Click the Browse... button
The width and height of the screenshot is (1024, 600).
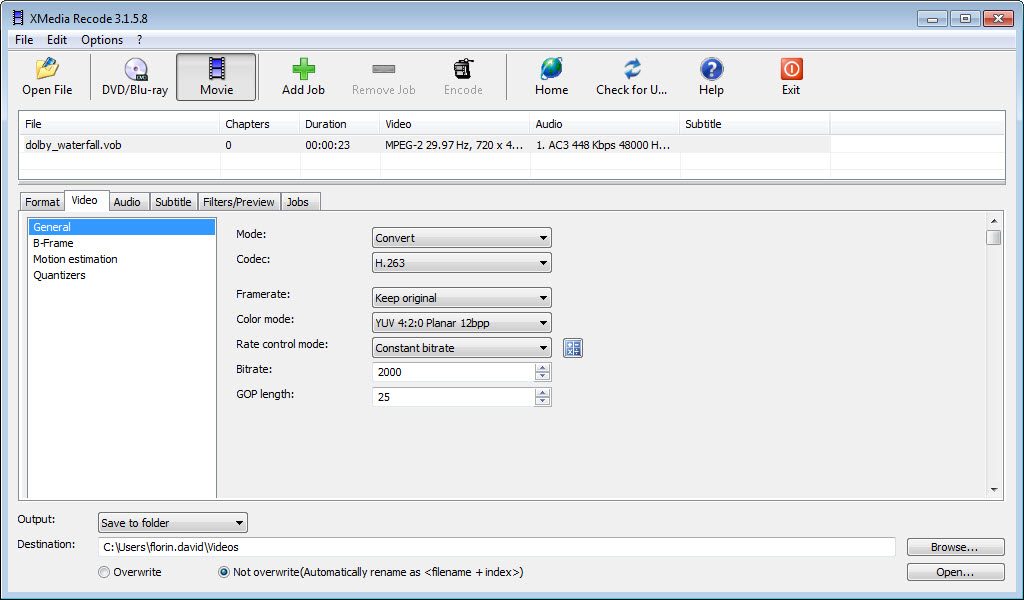(955, 547)
